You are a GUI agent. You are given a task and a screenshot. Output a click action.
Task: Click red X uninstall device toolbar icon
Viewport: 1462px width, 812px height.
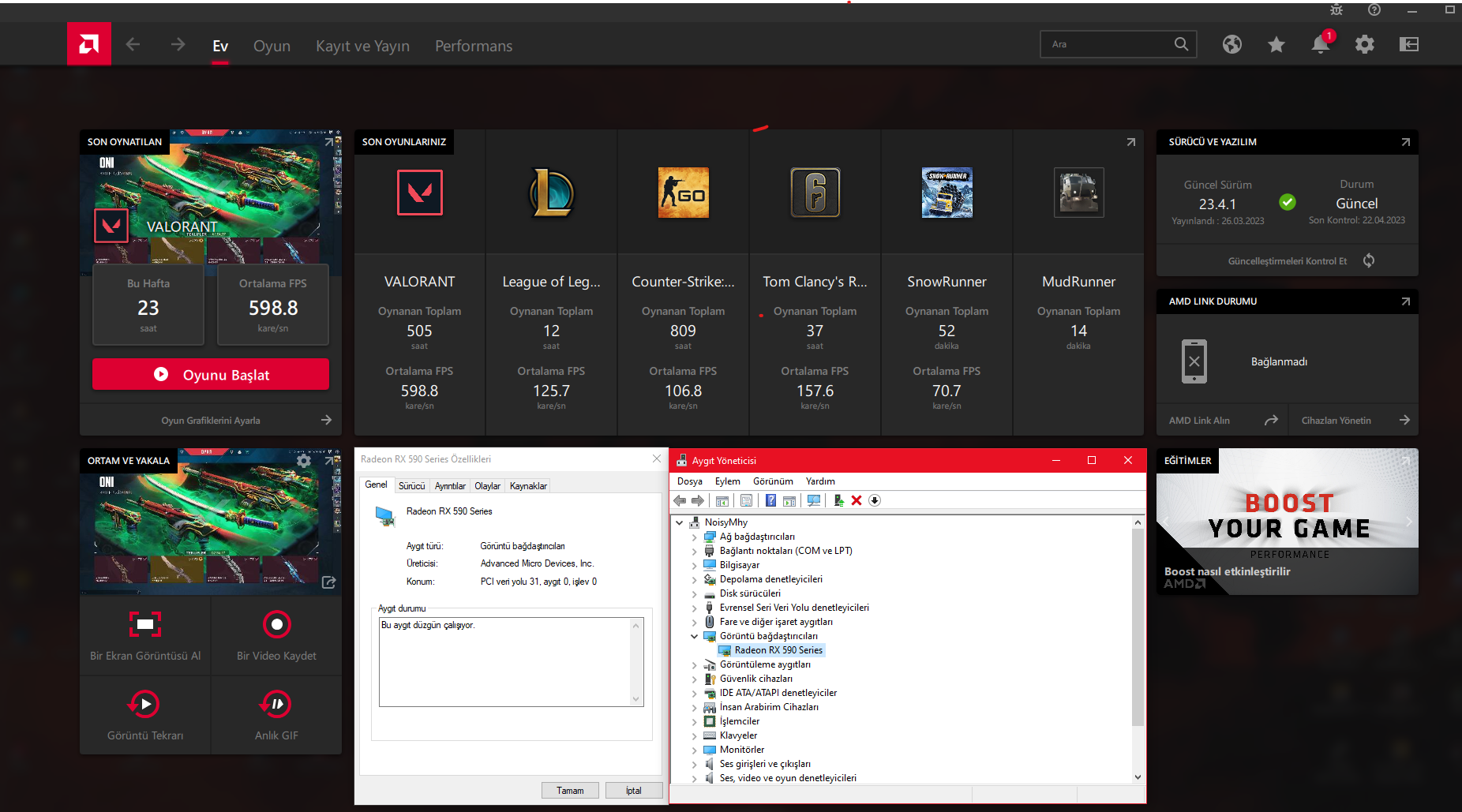point(857,500)
